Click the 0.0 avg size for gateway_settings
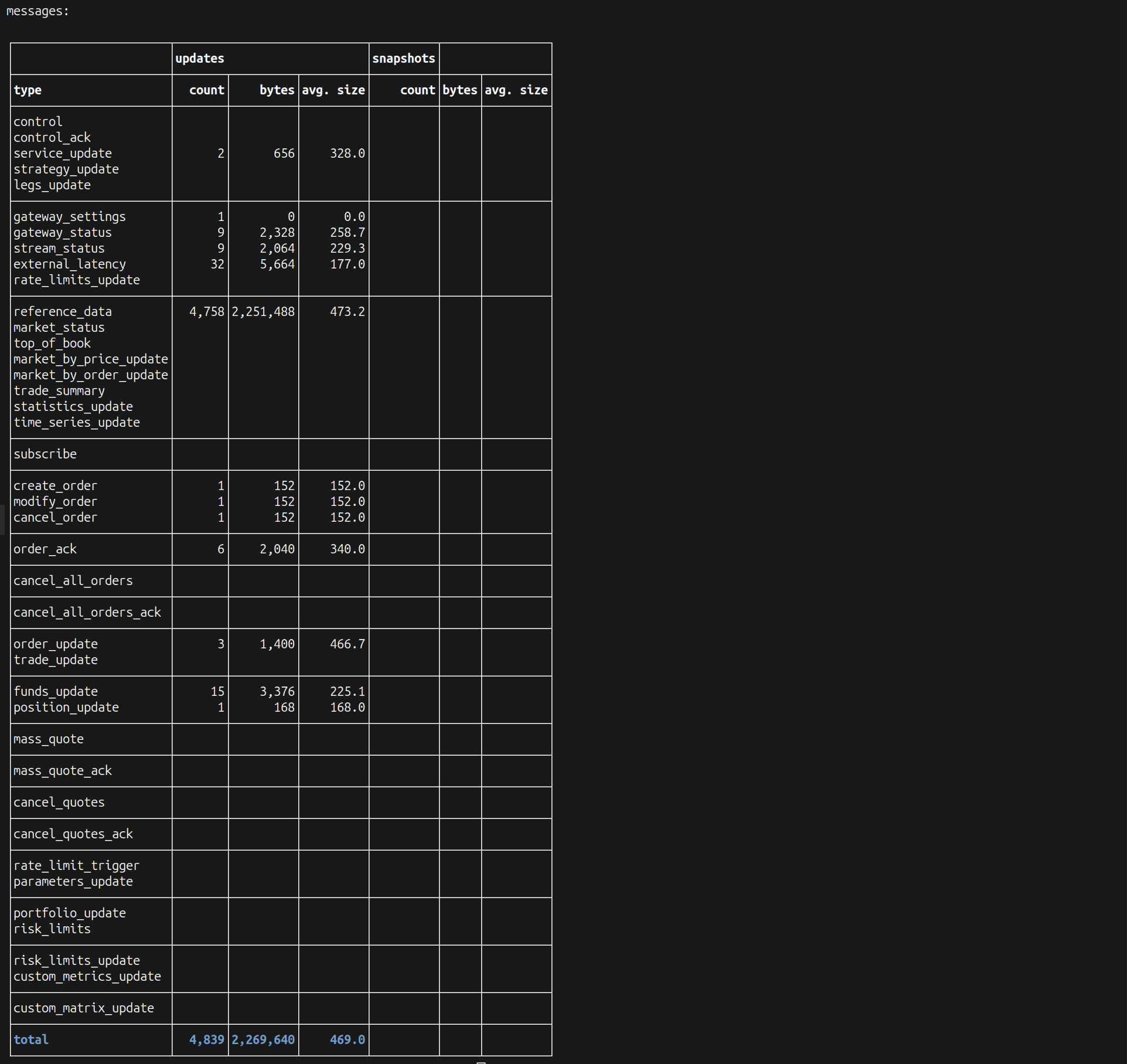 tap(355, 217)
